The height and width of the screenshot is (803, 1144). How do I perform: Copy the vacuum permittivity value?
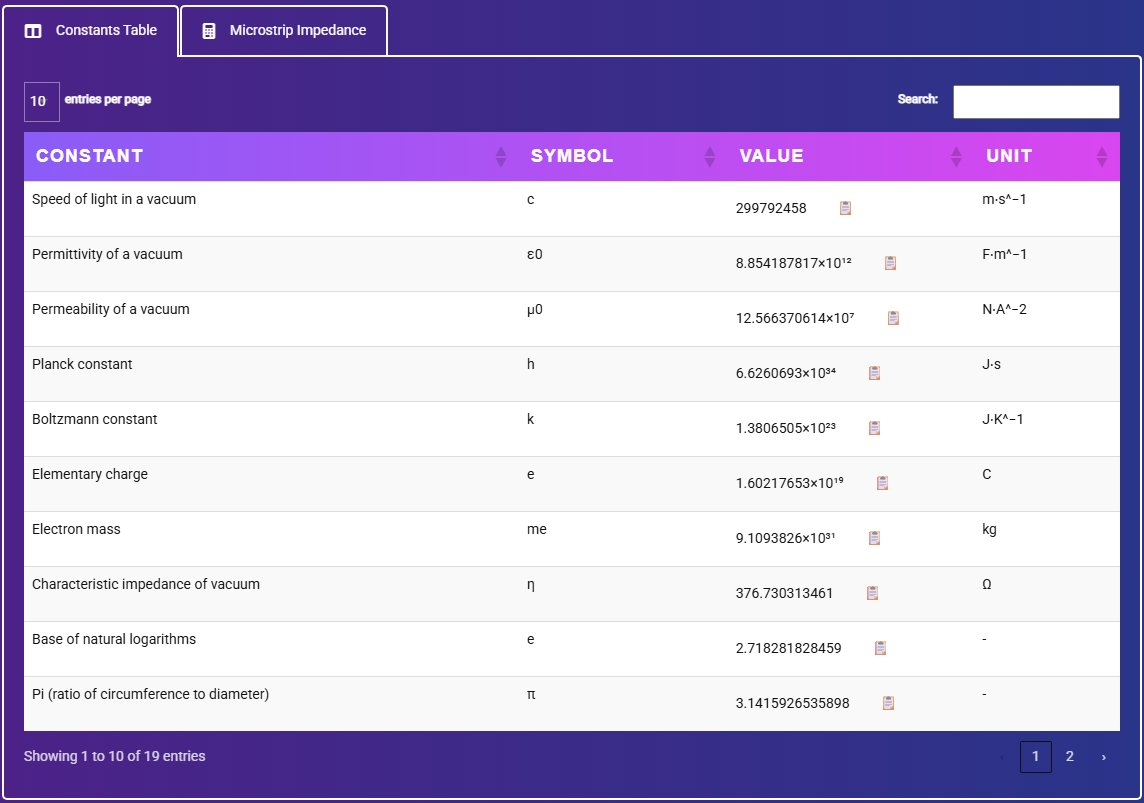tap(890, 263)
